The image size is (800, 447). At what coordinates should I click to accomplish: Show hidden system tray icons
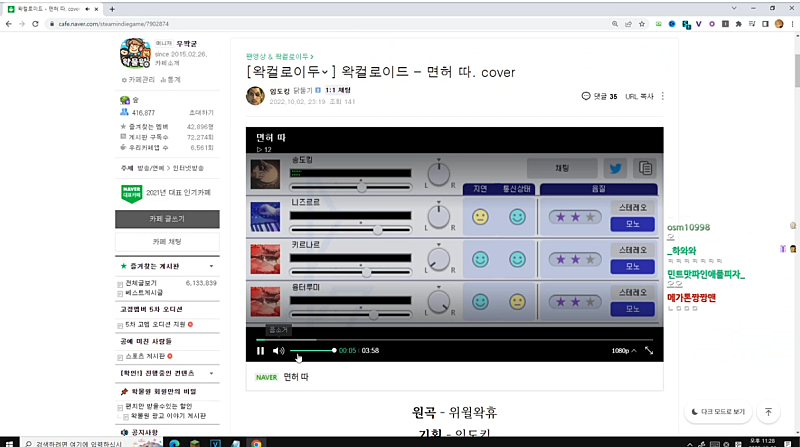click(x=690, y=444)
